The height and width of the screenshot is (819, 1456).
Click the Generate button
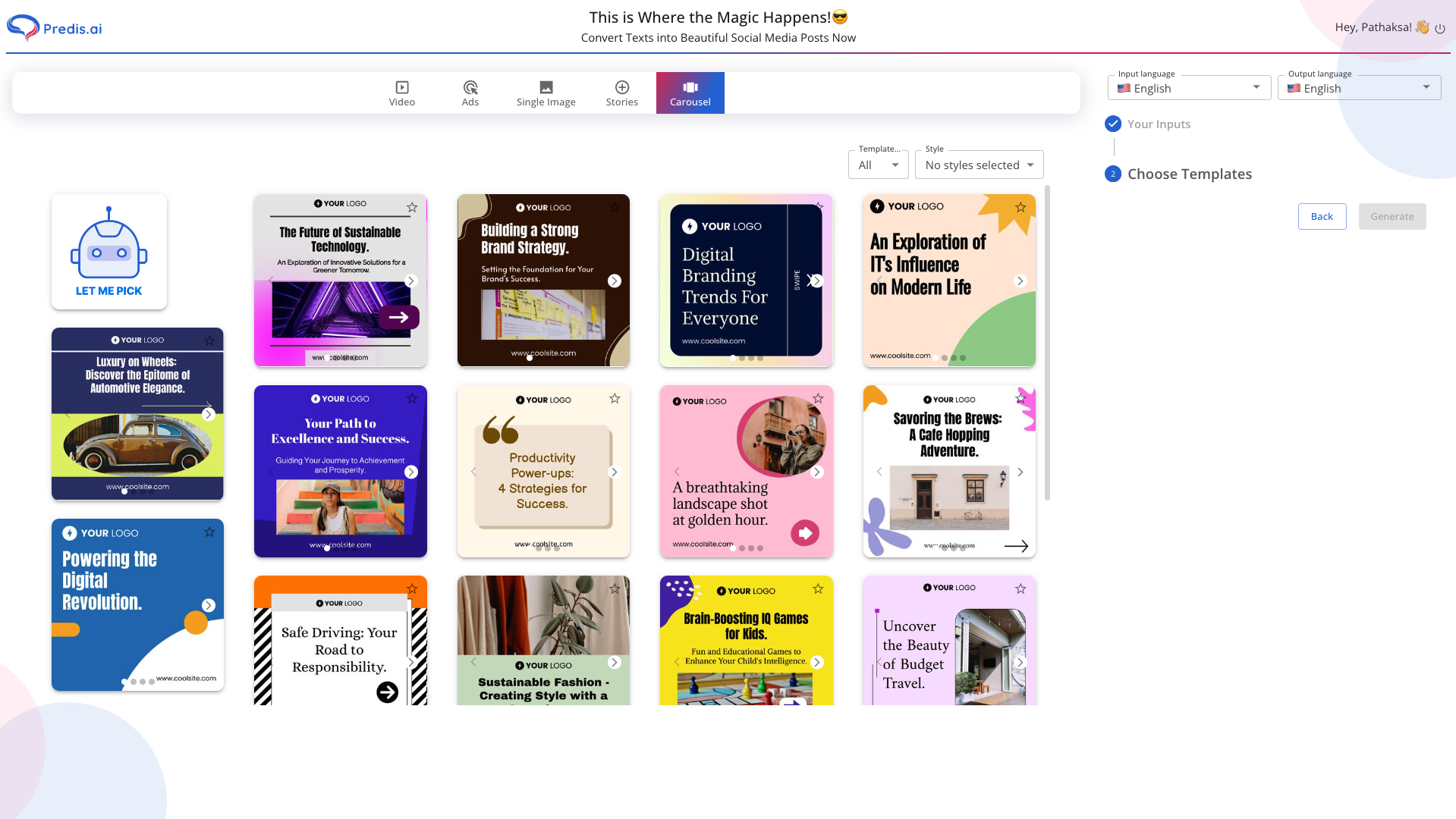[x=1392, y=217]
